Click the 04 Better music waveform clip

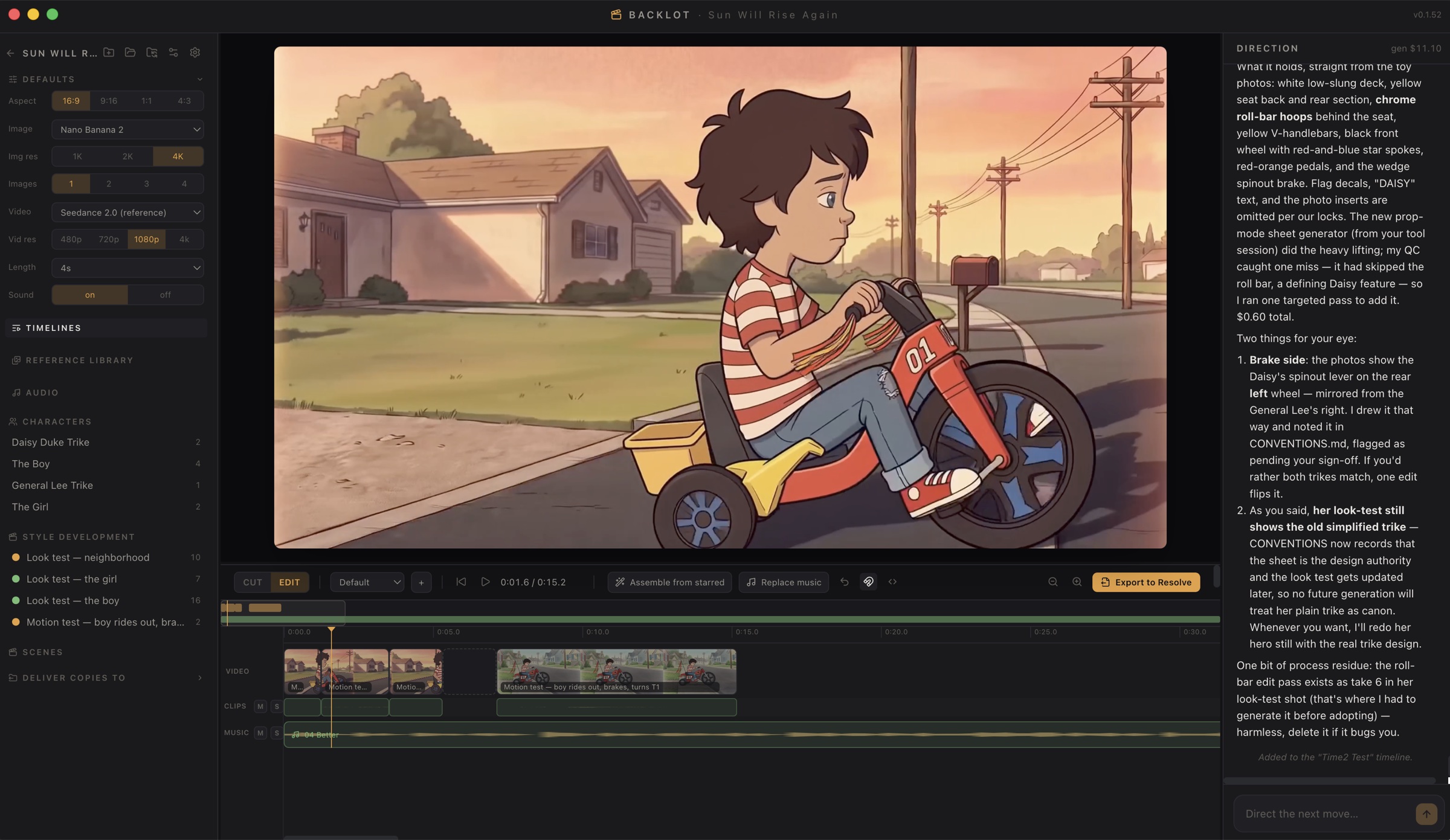(x=752, y=734)
